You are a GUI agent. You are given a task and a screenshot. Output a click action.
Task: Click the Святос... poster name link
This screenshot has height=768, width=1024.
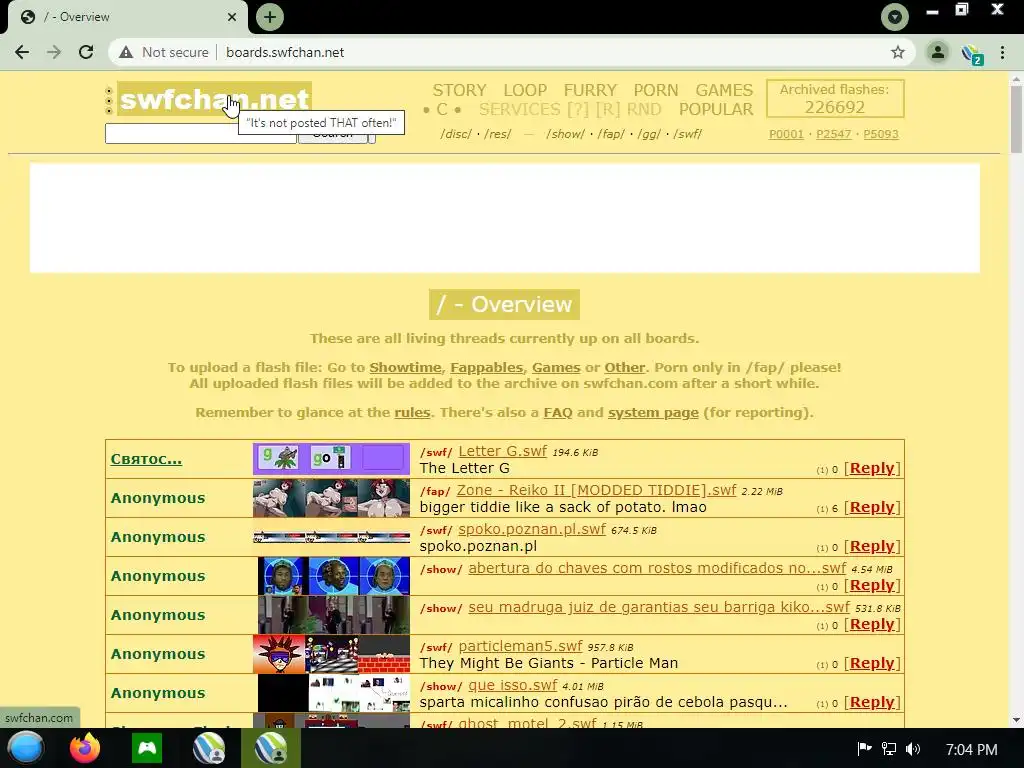click(146, 459)
